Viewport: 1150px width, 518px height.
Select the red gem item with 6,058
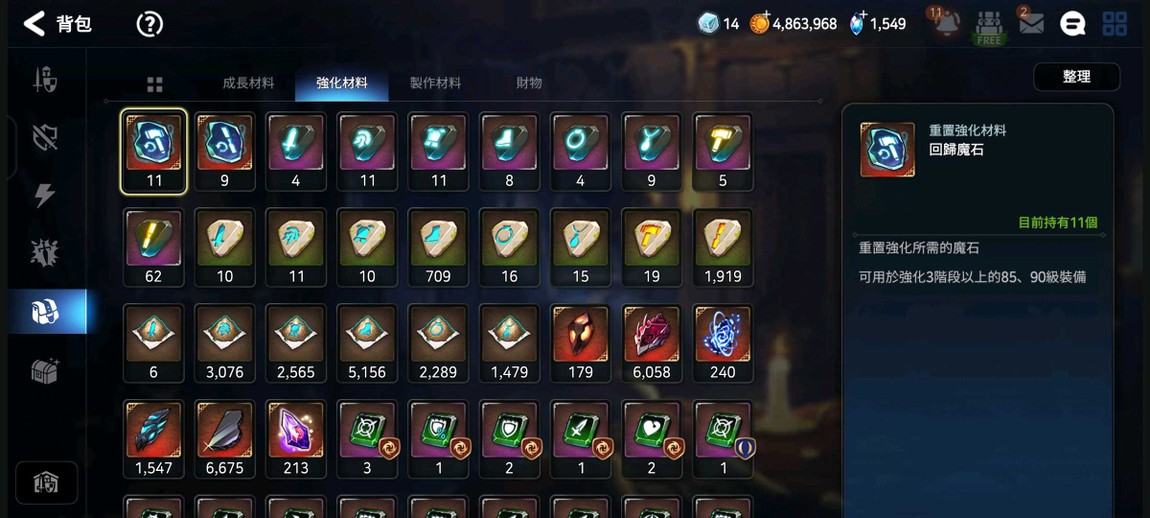(x=651, y=343)
